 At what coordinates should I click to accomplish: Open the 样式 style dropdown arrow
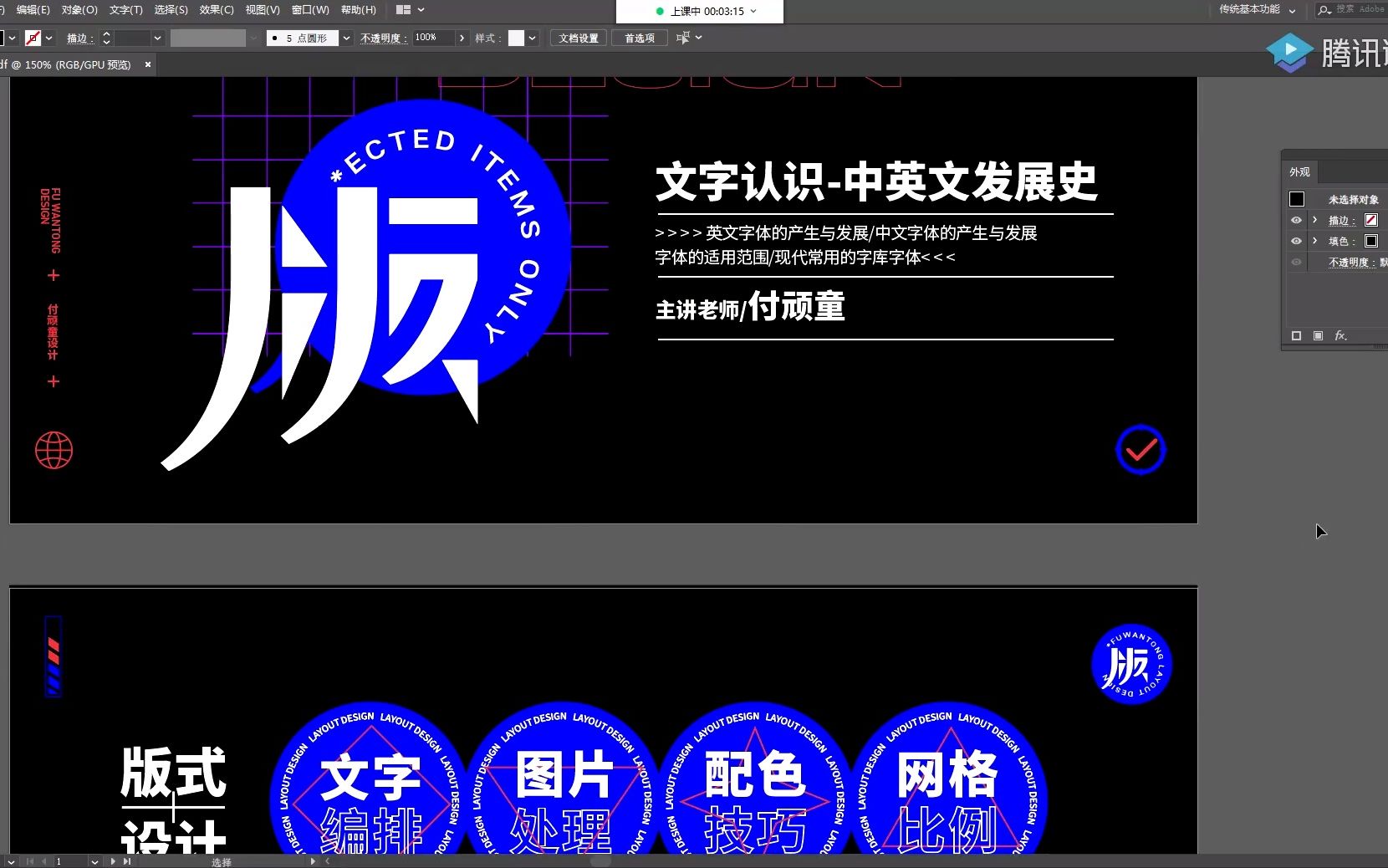pyautogui.click(x=532, y=38)
